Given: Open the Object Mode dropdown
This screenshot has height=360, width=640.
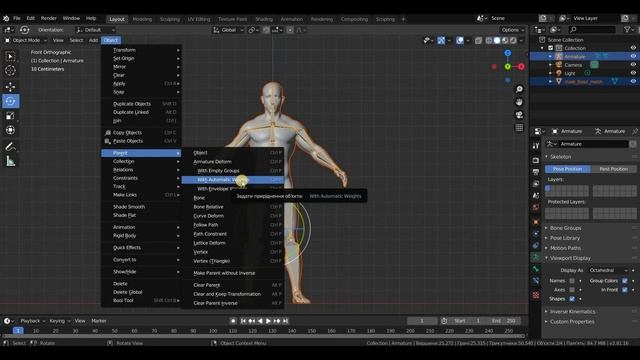Looking at the screenshot, I should coord(26,40).
